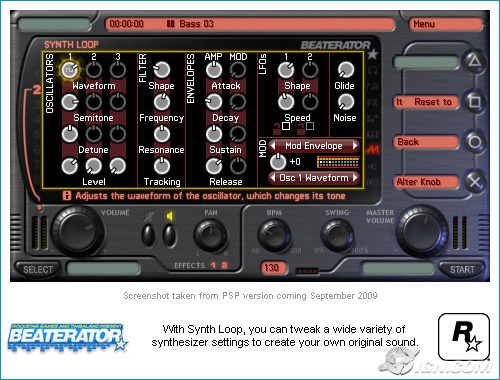
Task: Click left arrow of Mod Envelope selector
Action: pos(273,146)
